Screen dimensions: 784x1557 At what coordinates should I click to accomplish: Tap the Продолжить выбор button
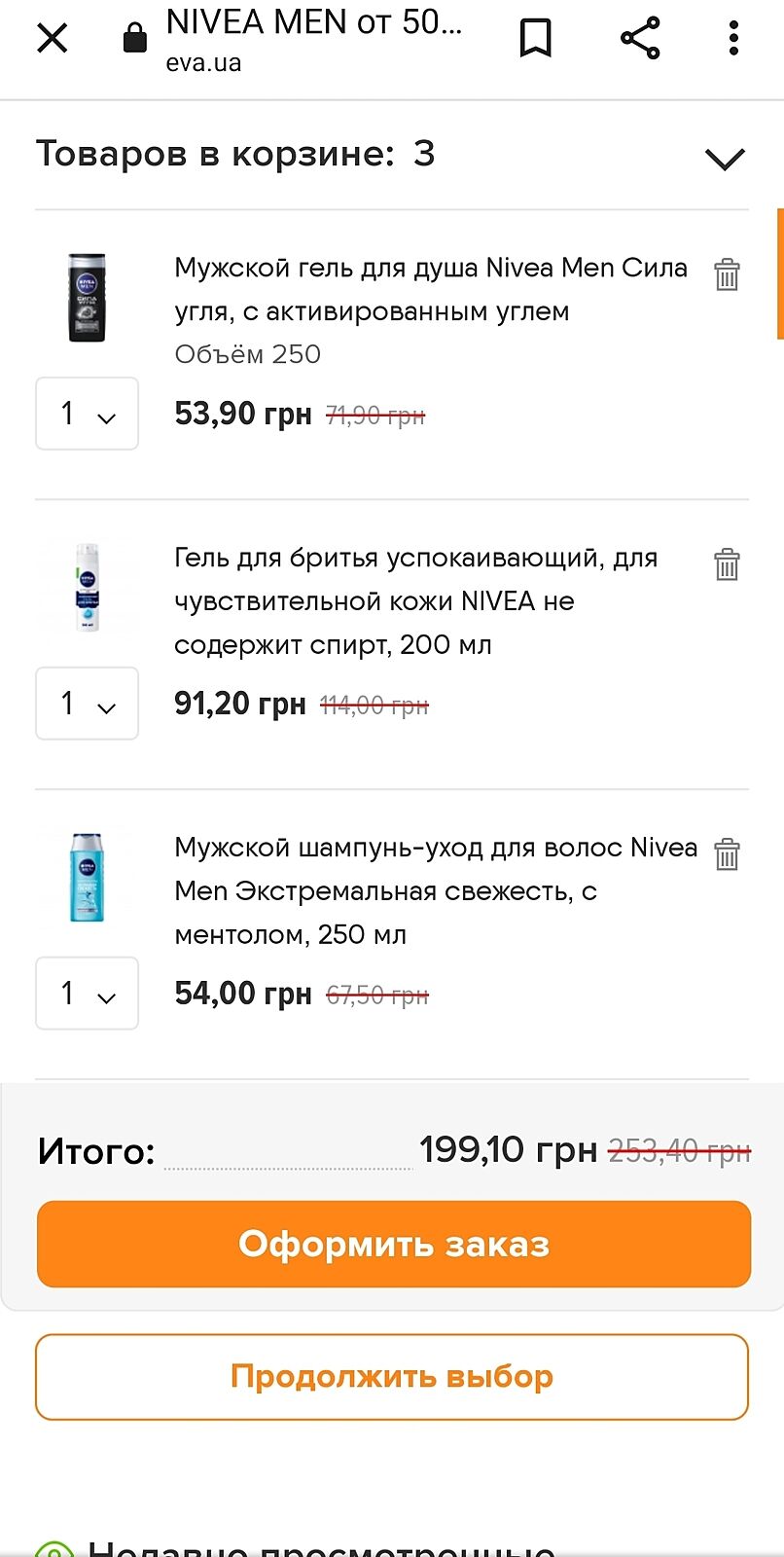(392, 1377)
